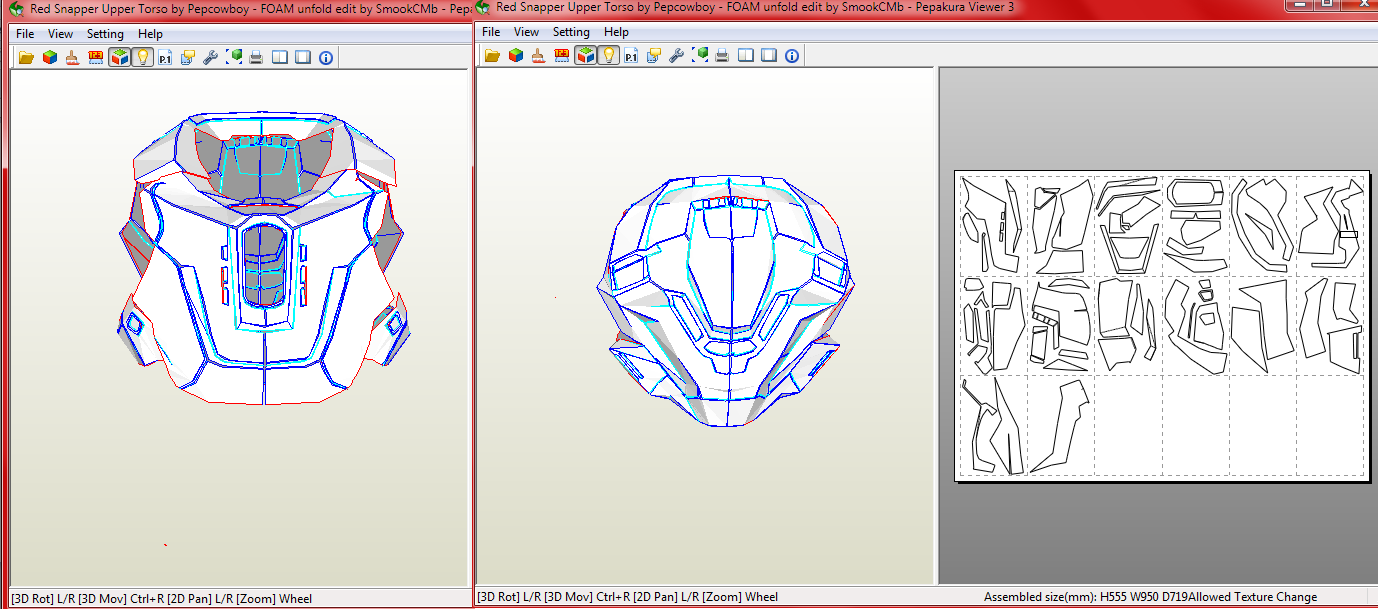Open the File menu in Pepakura Viewer 3 window
1378x612 pixels.
491,32
